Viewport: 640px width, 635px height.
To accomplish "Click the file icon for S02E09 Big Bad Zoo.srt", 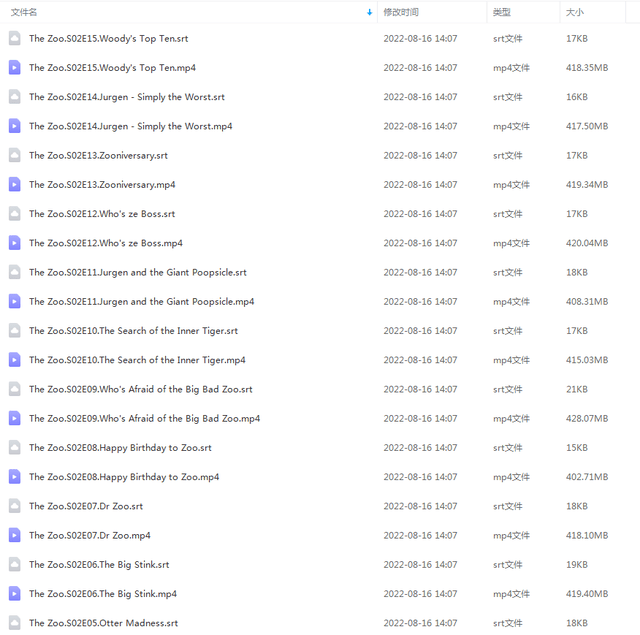I will point(15,389).
